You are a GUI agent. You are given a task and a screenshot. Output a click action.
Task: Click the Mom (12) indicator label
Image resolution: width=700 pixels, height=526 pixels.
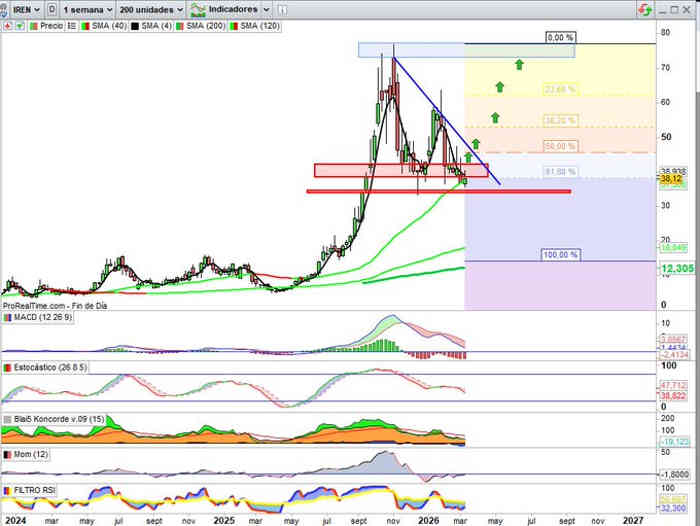[30, 455]
